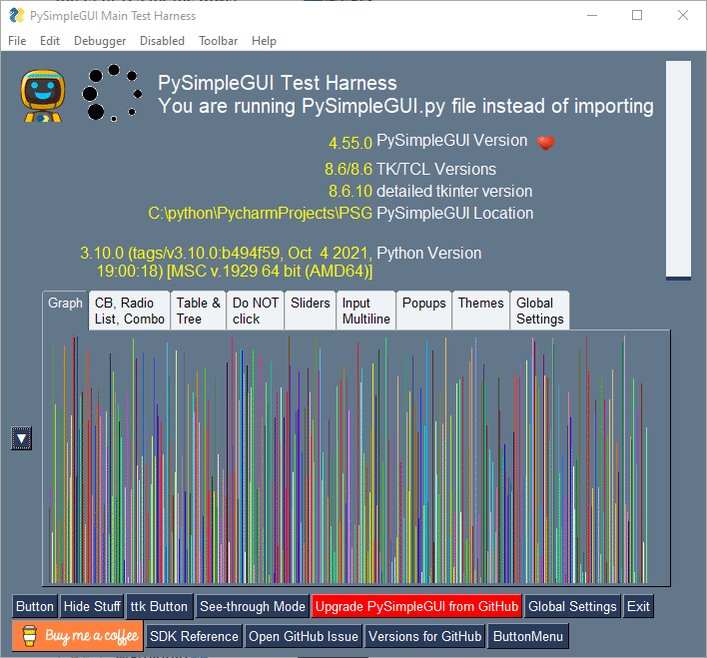Click Open GitHub Issue button

pyautogui.click(x=303, y=636)
